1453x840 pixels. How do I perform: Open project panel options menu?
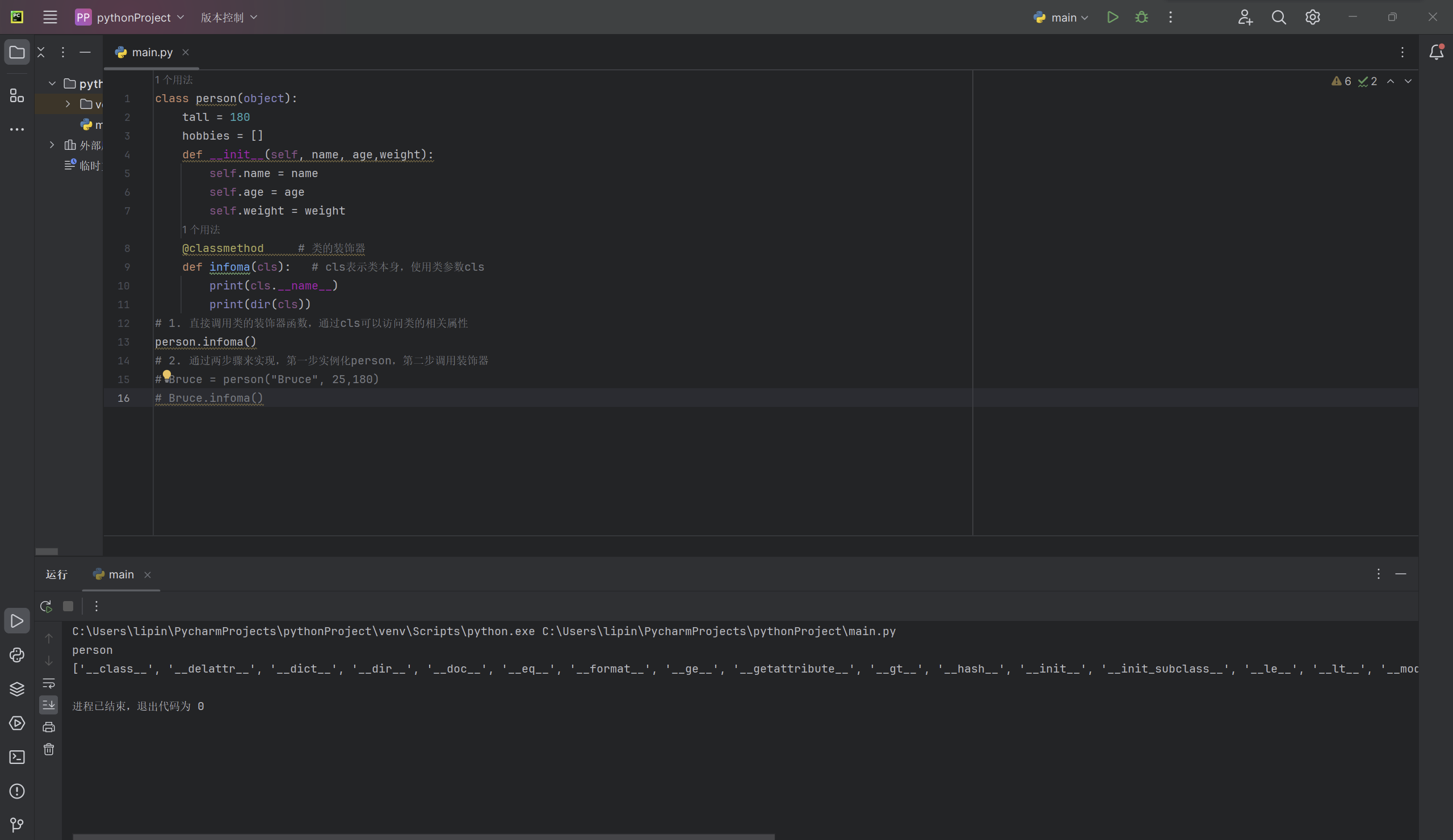[x=63, y=52]
